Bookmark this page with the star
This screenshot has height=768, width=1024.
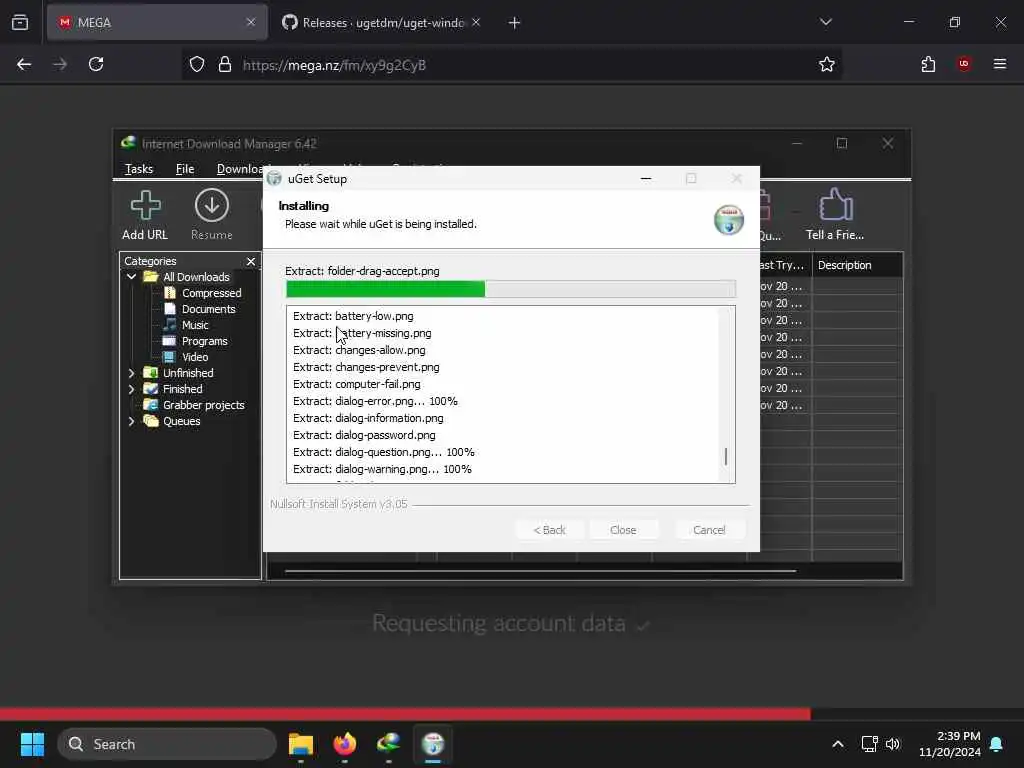tap(827, 64)
